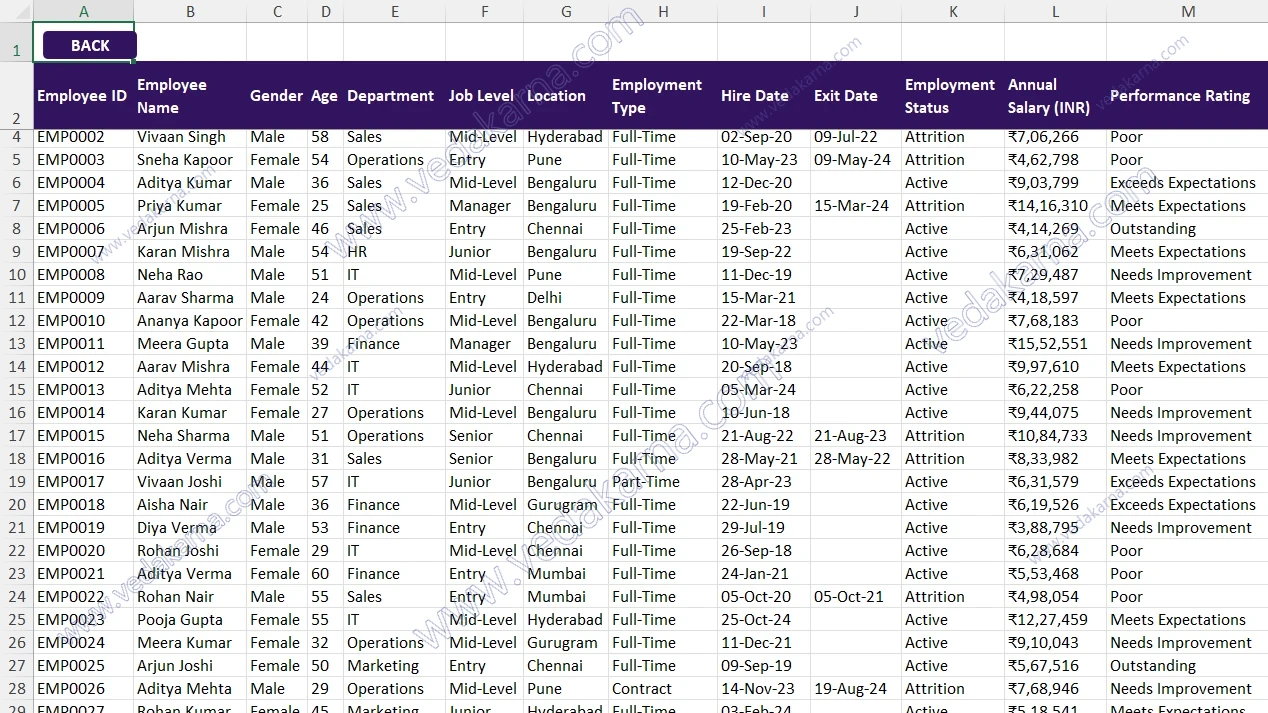Screen dimensions: 1268x713
Task: Select the "Contract" employment type cell
Action: point(663,689)
